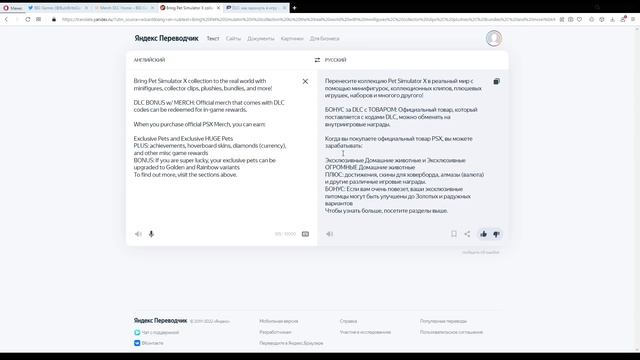
Task: Open browser downloads icon
Action: [612, 19]
